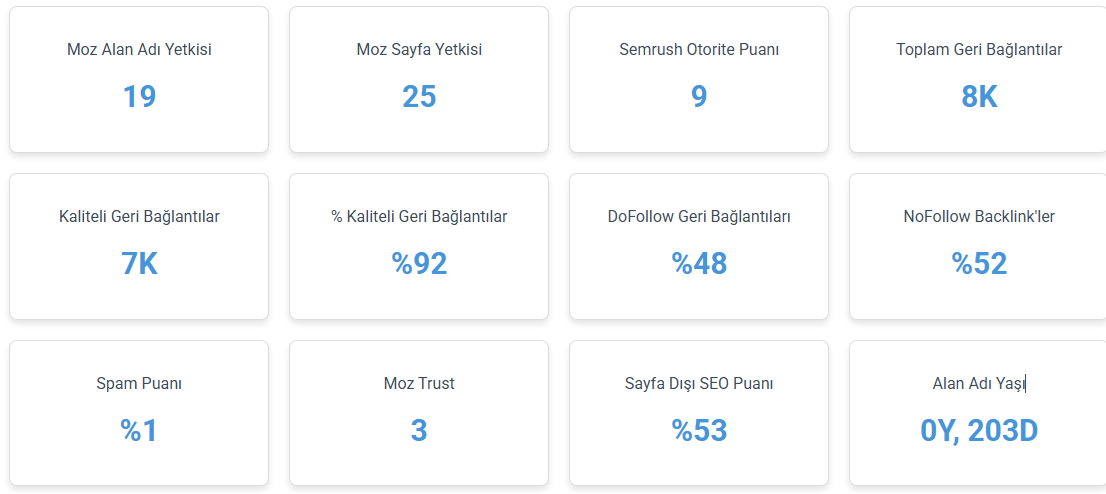Select the 7K quality backlinks number
This screenshot has height=494, width=1106.
[139, 263]
